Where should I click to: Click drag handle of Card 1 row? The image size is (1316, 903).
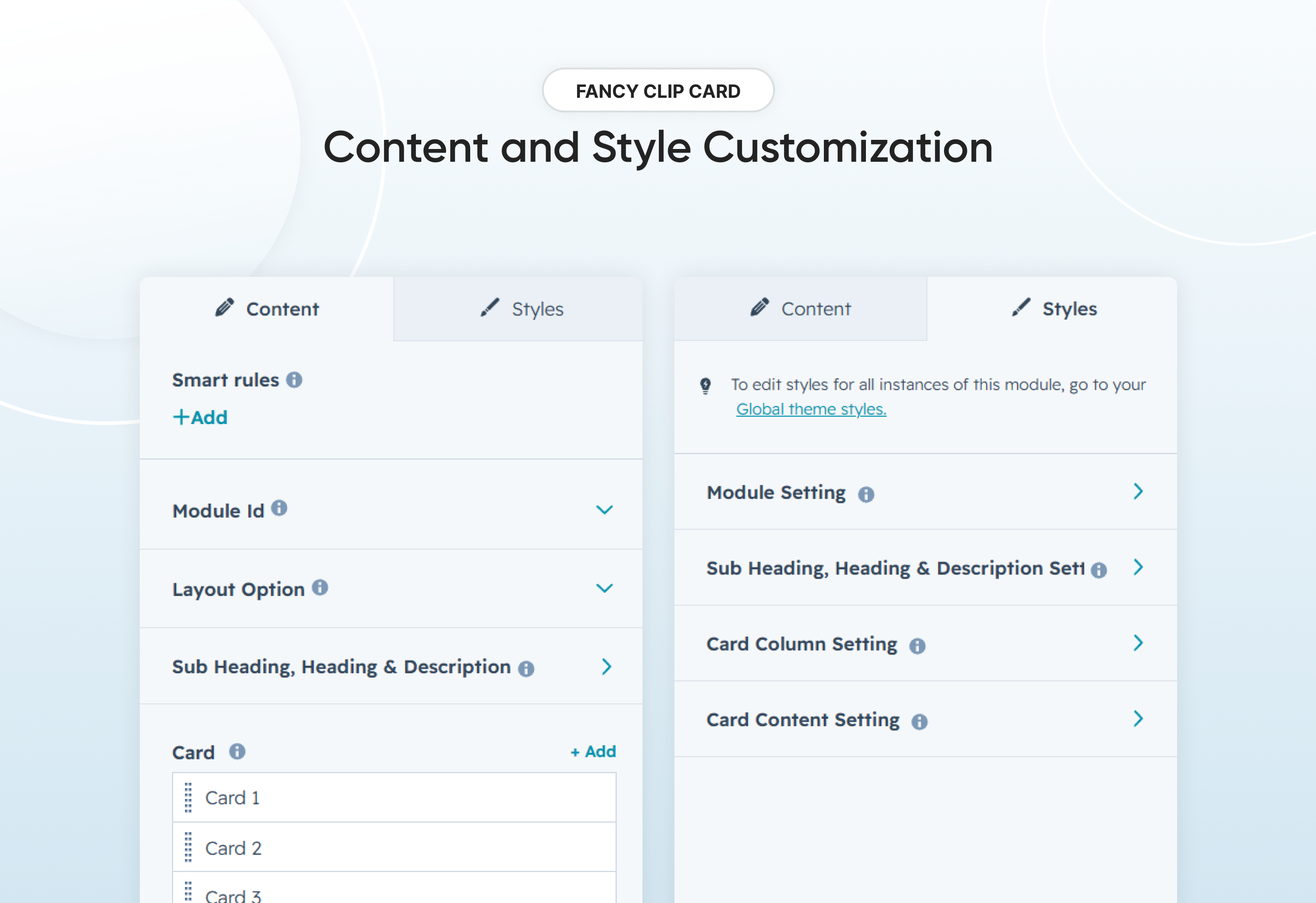189,798
